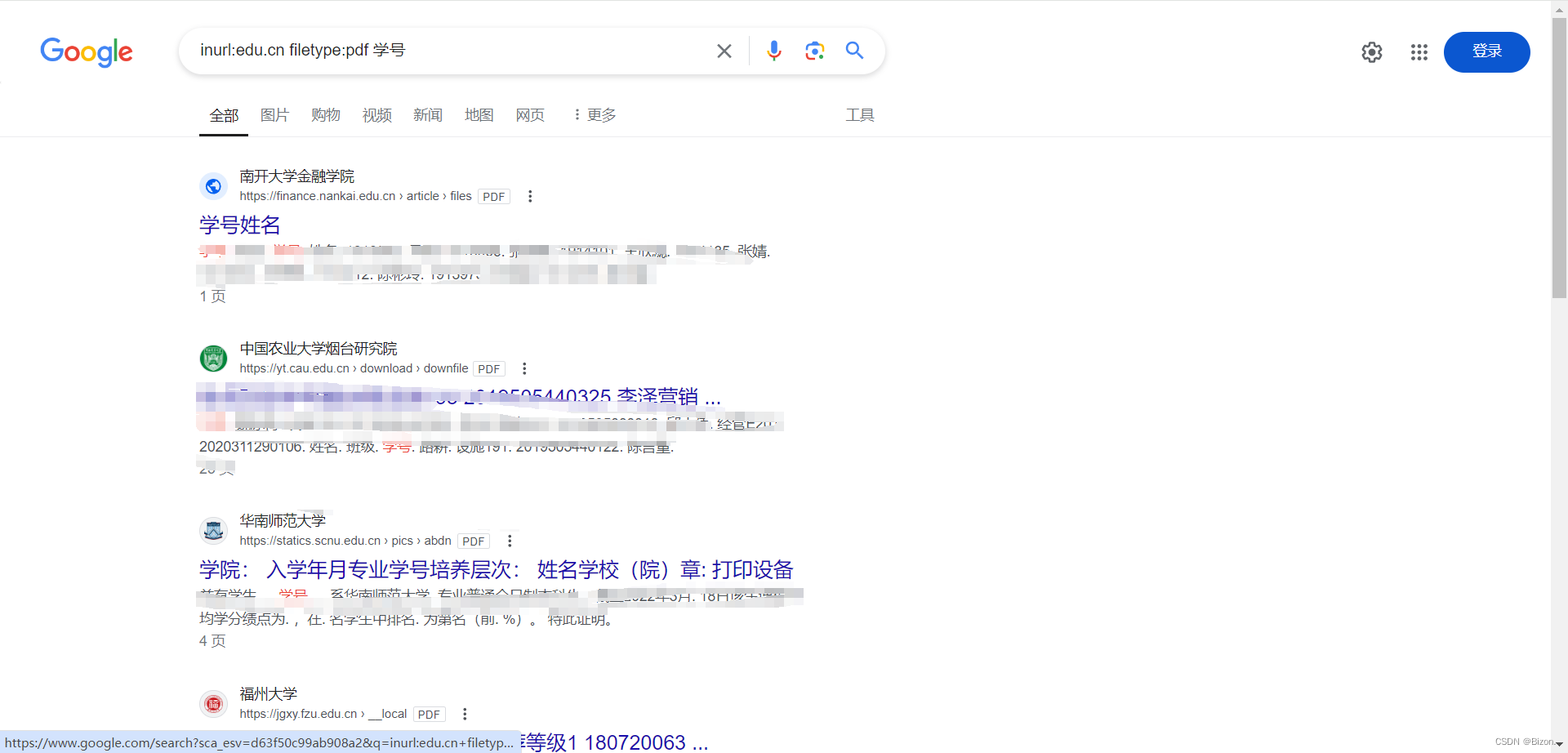
Task: Click the 中国农业大学烟台研究院 green favicon
Action: coord(213,358)
